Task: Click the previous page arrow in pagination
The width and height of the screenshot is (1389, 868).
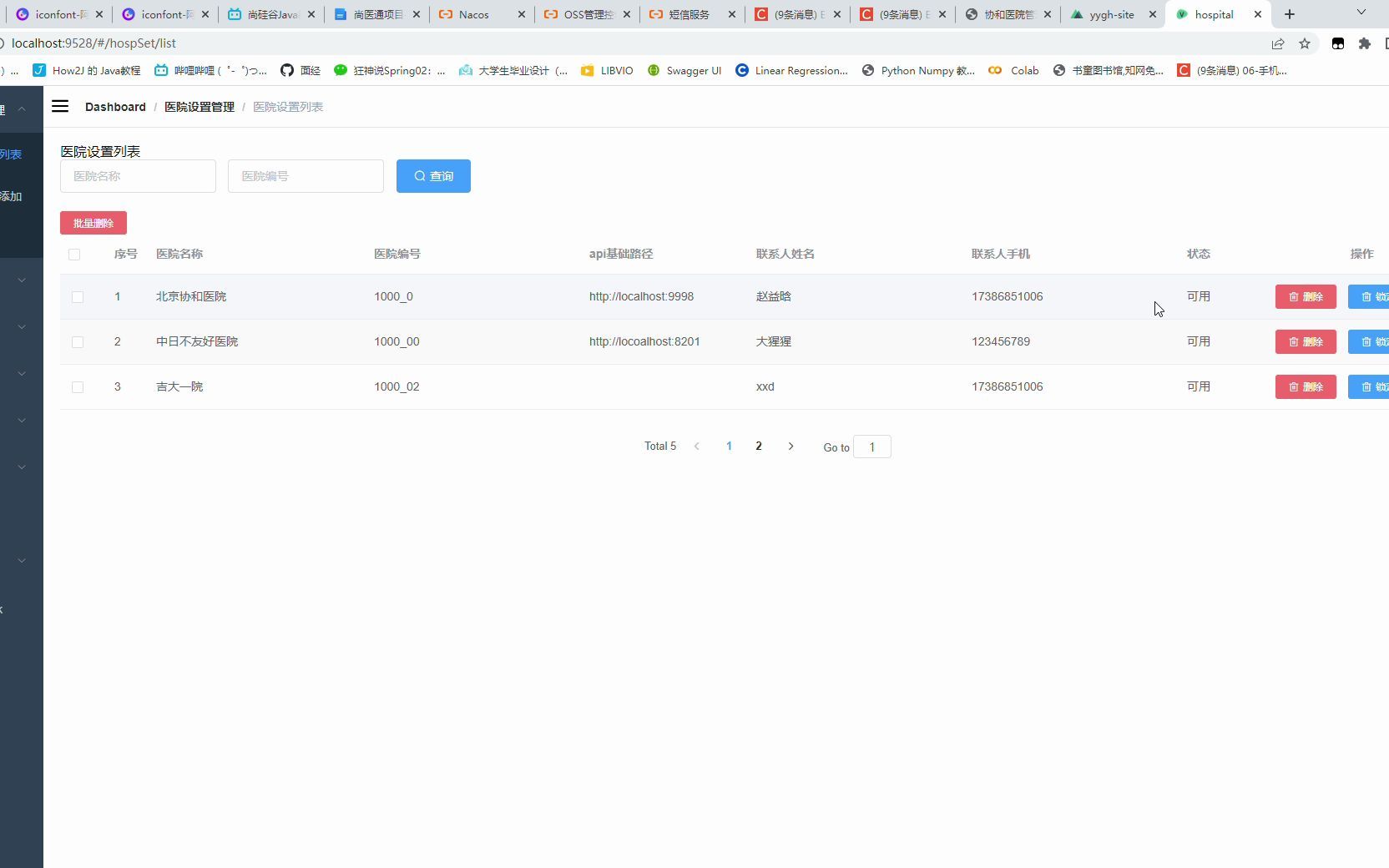Action: (x=697, y=446)
